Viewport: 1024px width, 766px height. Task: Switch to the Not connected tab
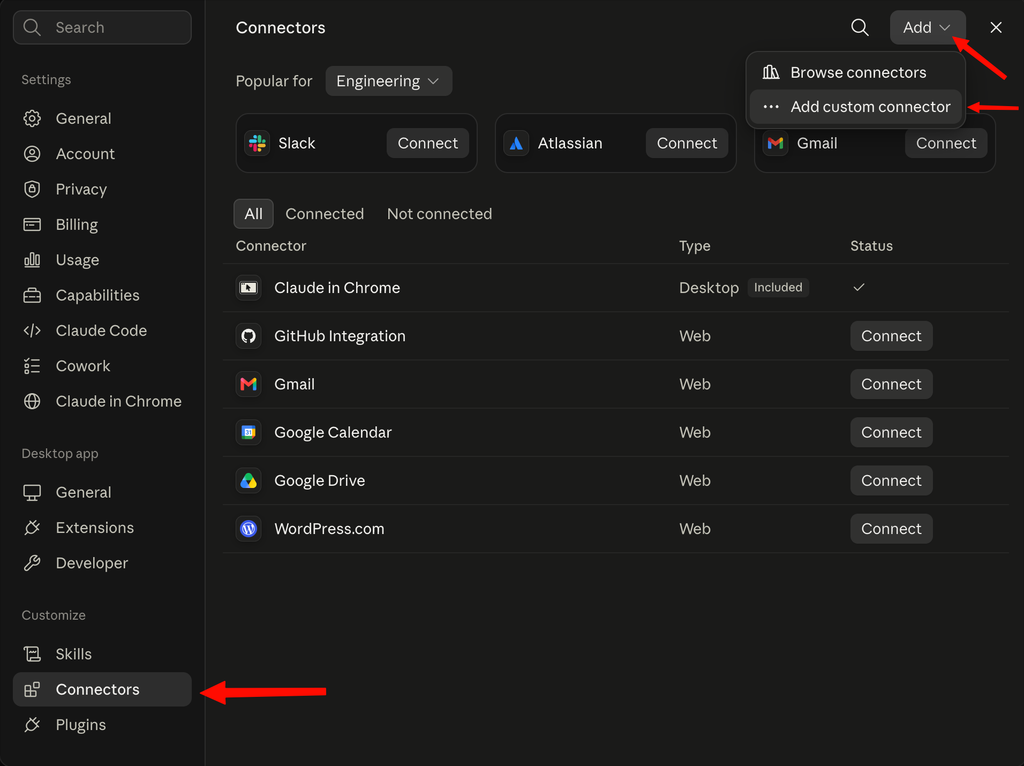pyautogui.click(x=440, y=214)
